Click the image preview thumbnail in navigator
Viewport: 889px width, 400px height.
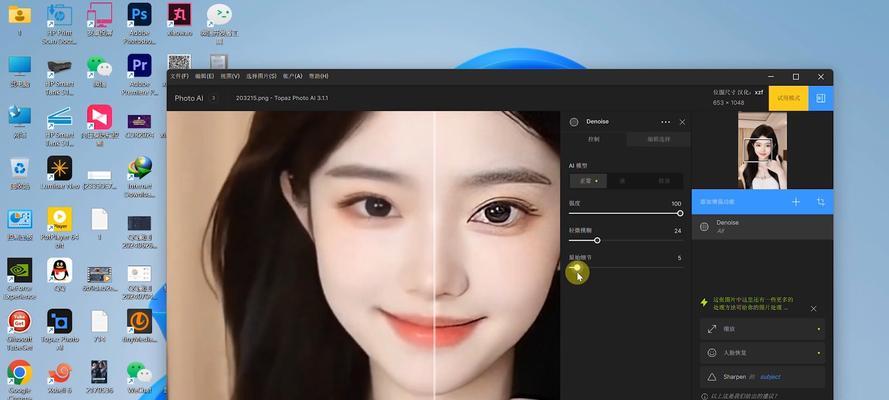pos(762,150)
